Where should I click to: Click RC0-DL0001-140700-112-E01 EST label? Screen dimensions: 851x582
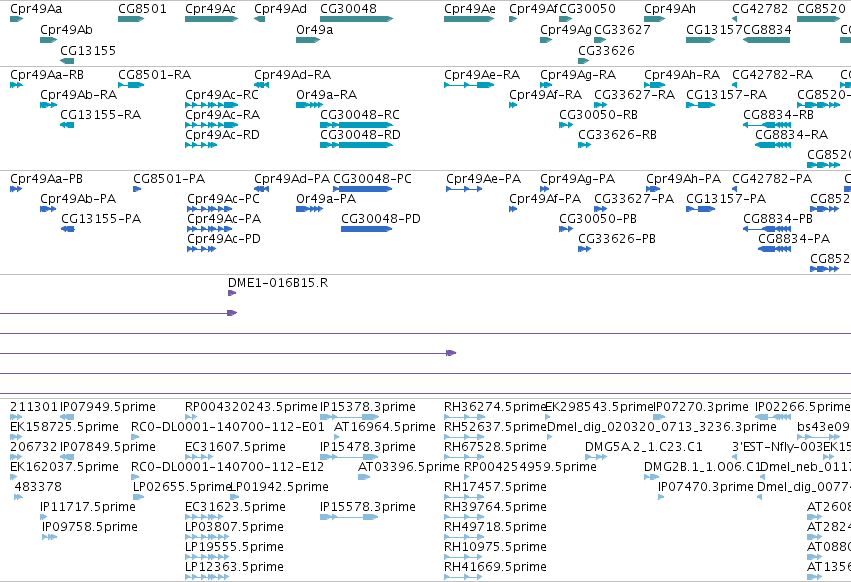(x=228, y=427)
